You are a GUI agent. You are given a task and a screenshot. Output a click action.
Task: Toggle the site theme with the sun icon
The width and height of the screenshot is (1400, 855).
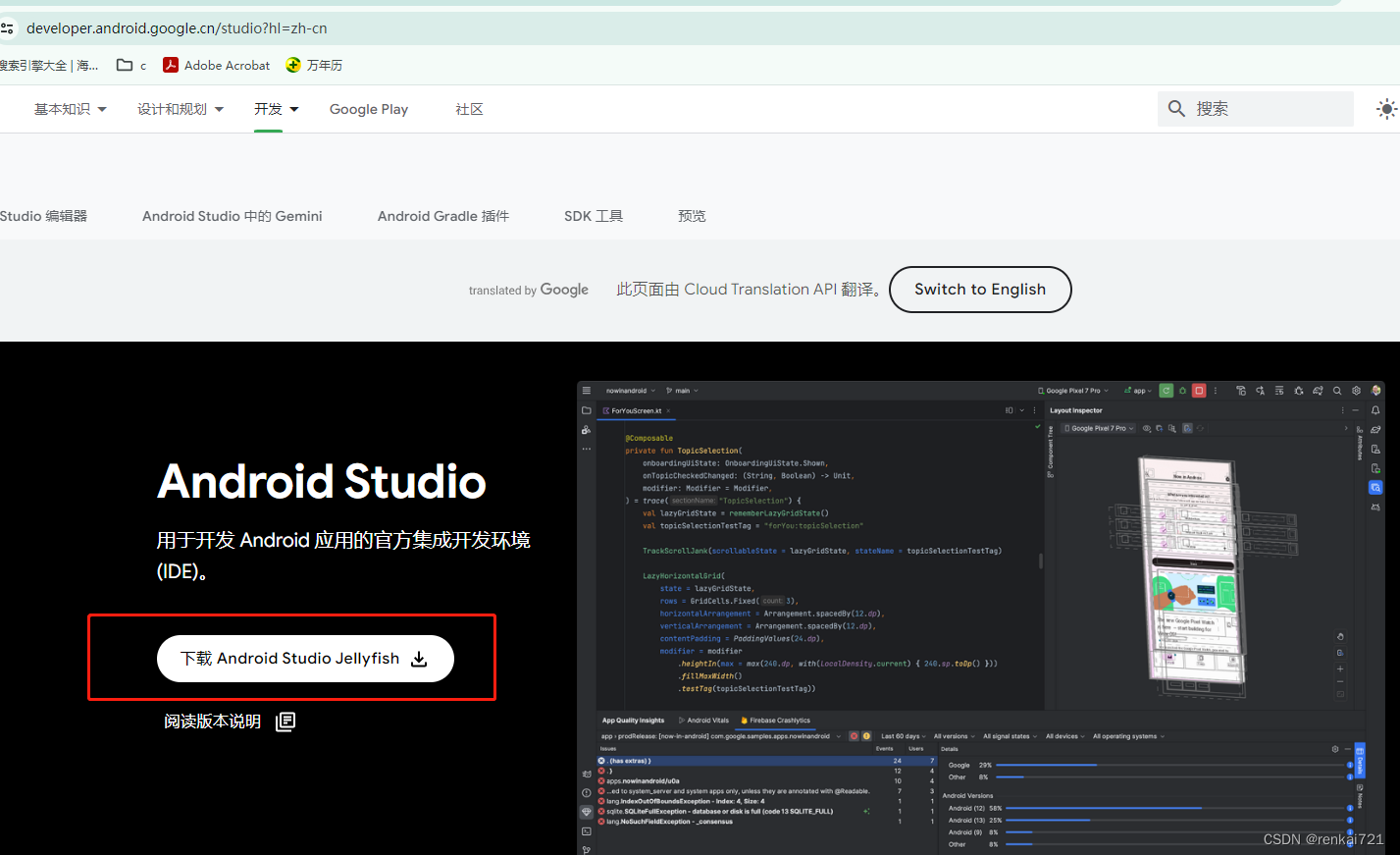[x=1386, y=109]
